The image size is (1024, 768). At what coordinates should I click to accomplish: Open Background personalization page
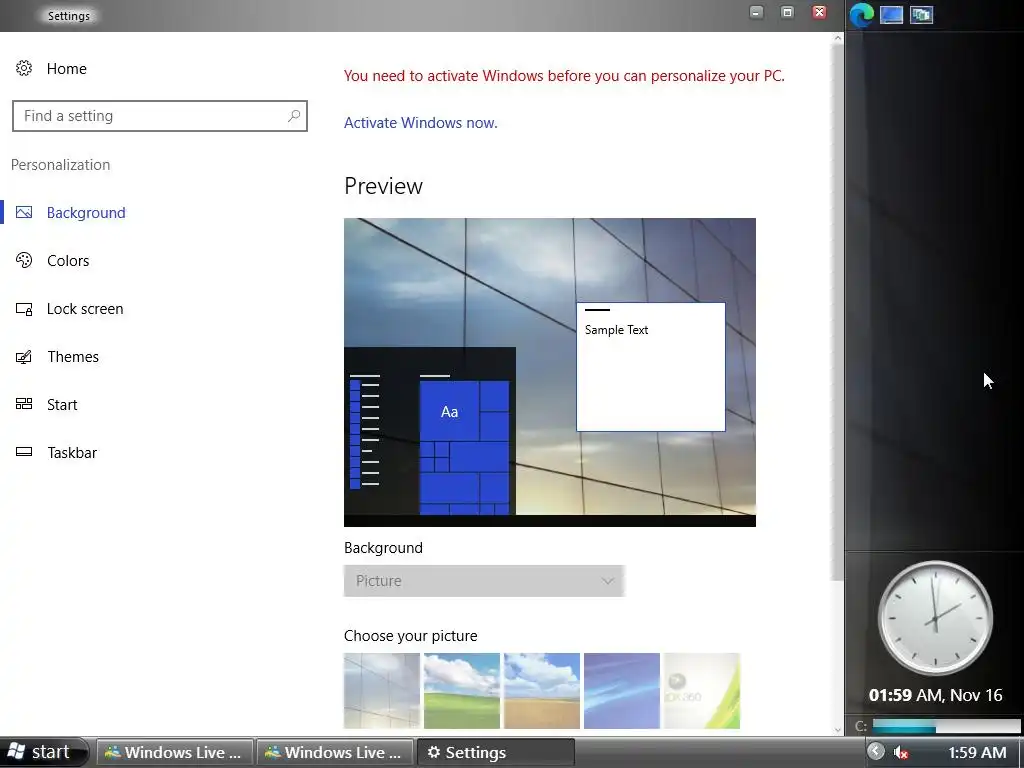(x=86, y=213)
